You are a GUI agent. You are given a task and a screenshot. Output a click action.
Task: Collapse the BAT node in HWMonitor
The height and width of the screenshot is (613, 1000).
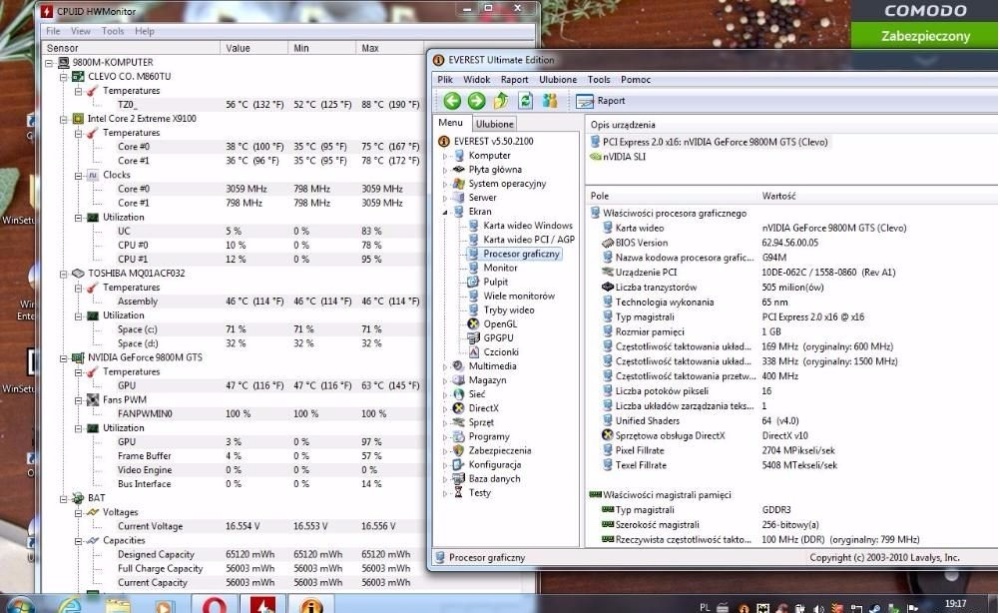(64, 499)
